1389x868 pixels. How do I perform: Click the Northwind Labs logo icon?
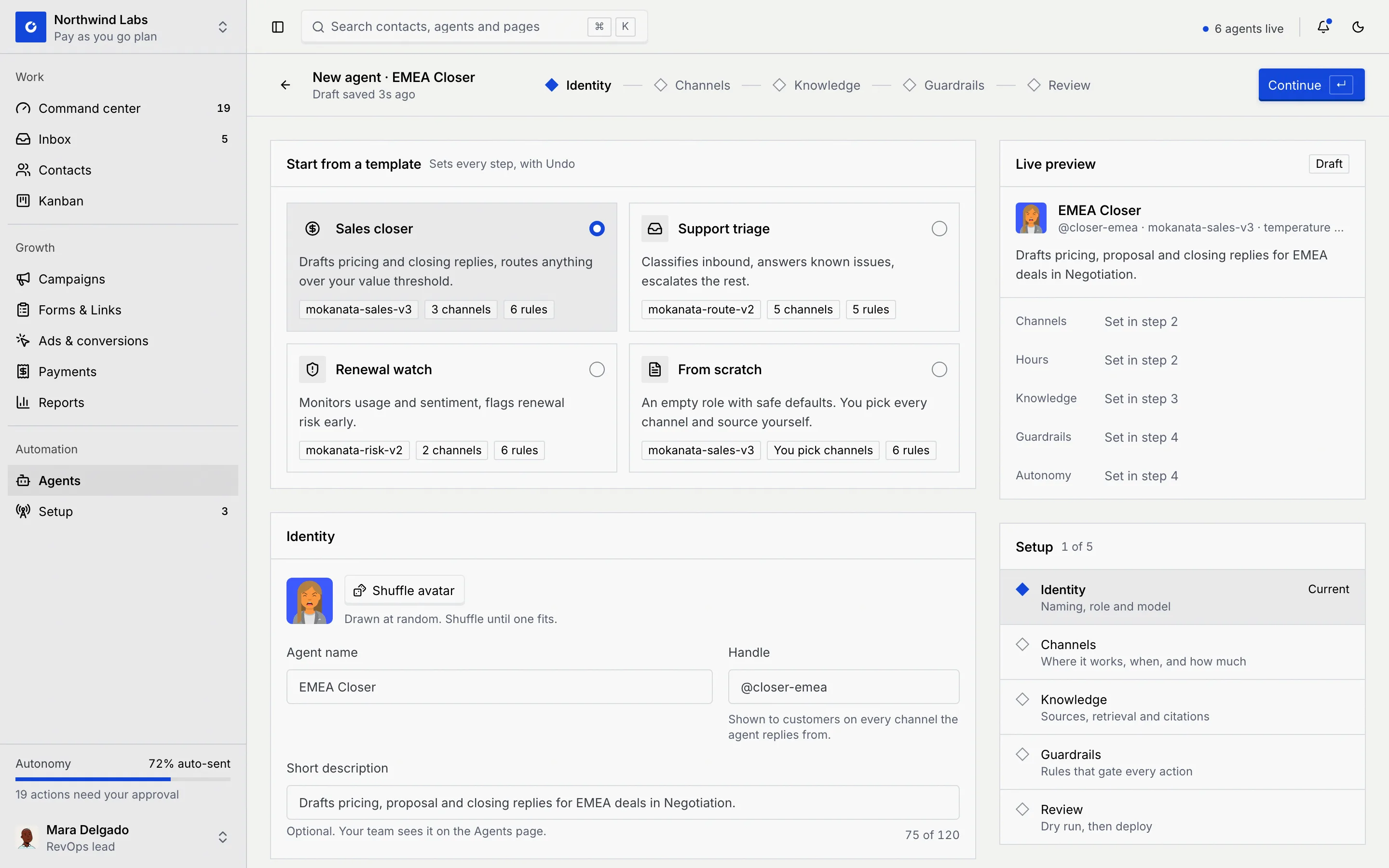pyautogui.click(x=30, y=27)
